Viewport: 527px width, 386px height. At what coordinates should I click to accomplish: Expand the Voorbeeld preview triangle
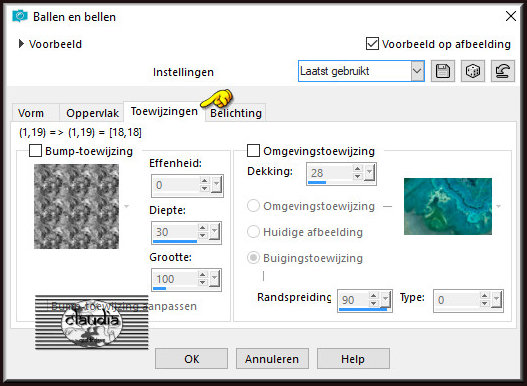coord(22,44)
